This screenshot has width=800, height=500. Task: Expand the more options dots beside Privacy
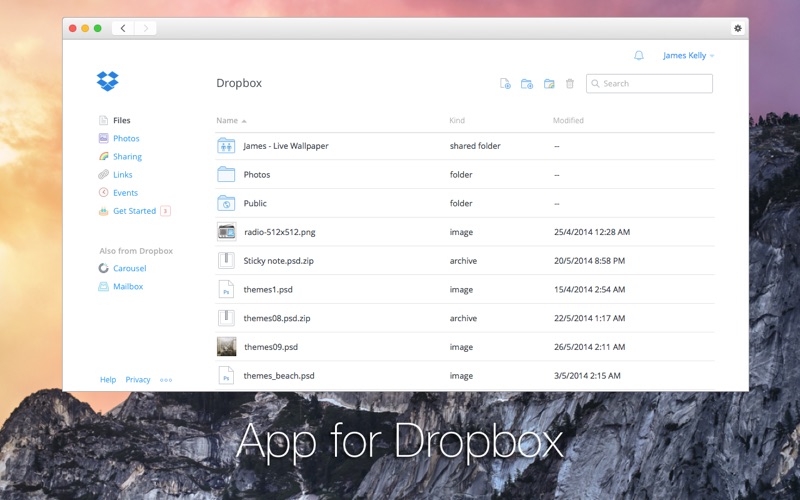click(166, 380)
